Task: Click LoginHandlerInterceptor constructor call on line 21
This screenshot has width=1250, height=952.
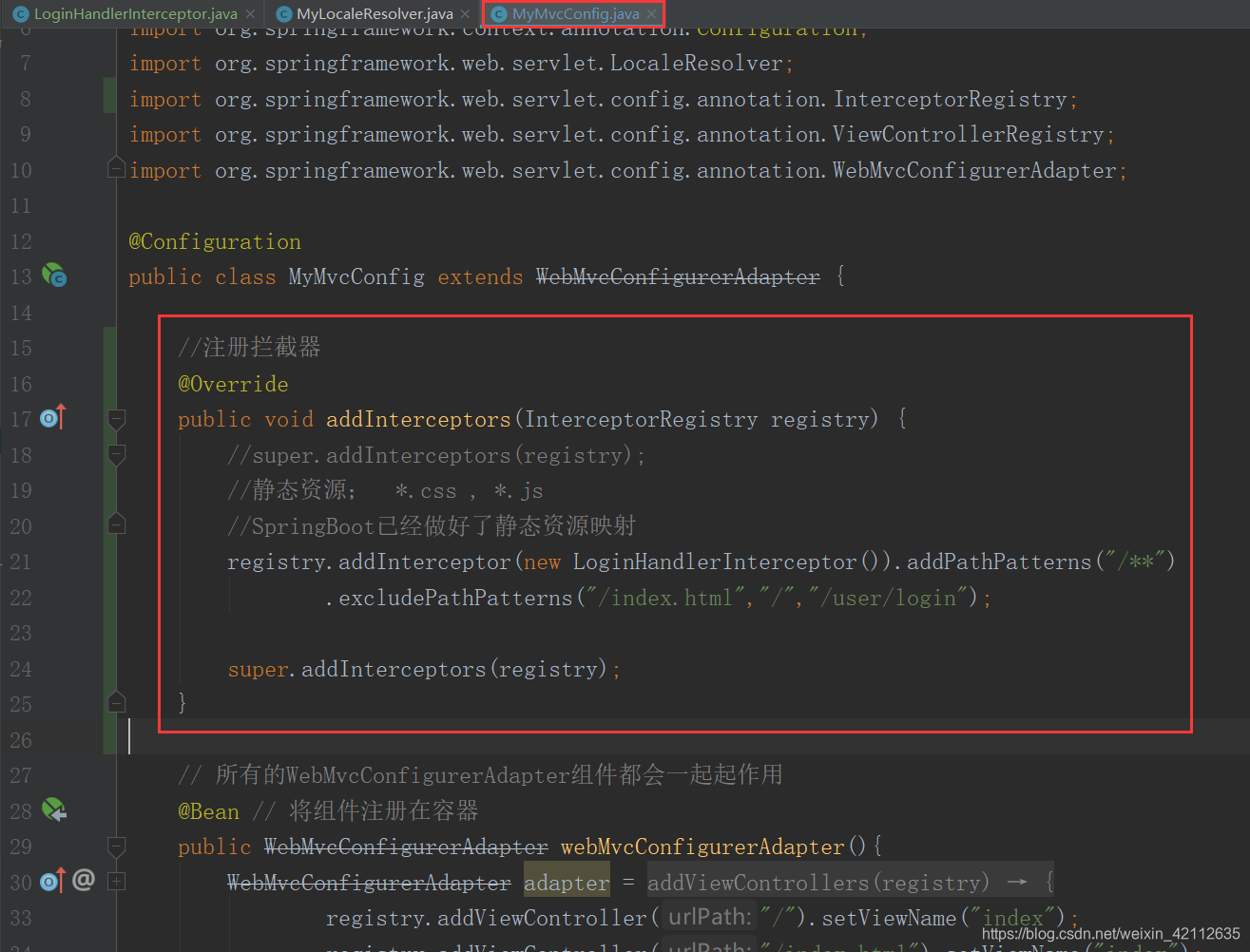Action: [x=715, y=562]
